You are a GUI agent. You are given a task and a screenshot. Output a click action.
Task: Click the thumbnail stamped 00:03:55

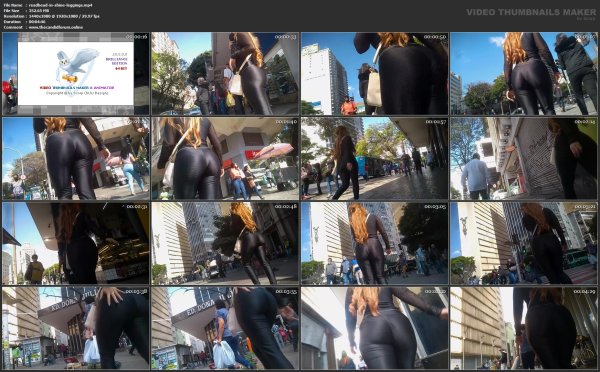point(225,328)
